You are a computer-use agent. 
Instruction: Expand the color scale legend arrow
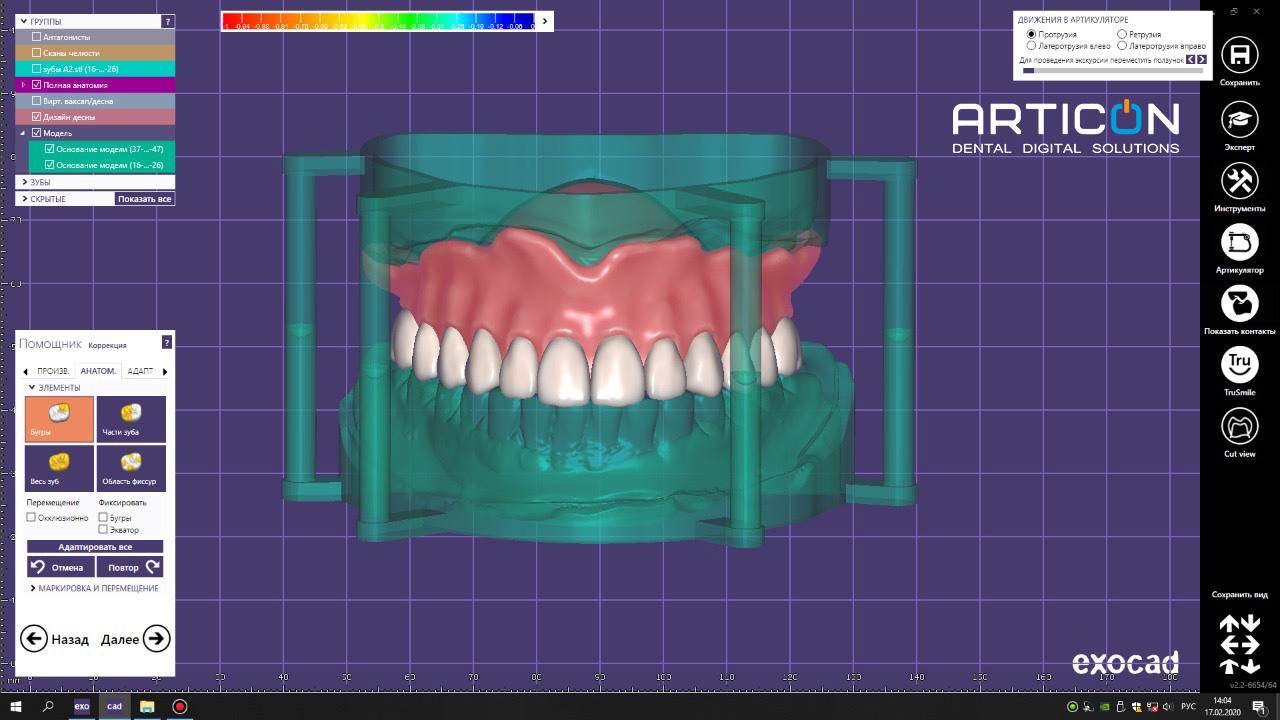coord(545,21)
